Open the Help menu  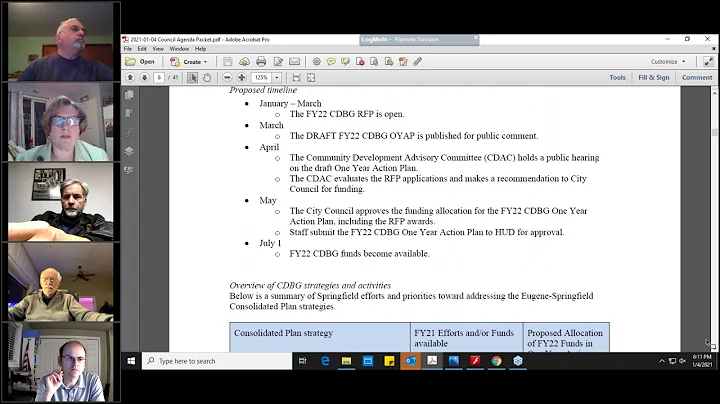201,49
